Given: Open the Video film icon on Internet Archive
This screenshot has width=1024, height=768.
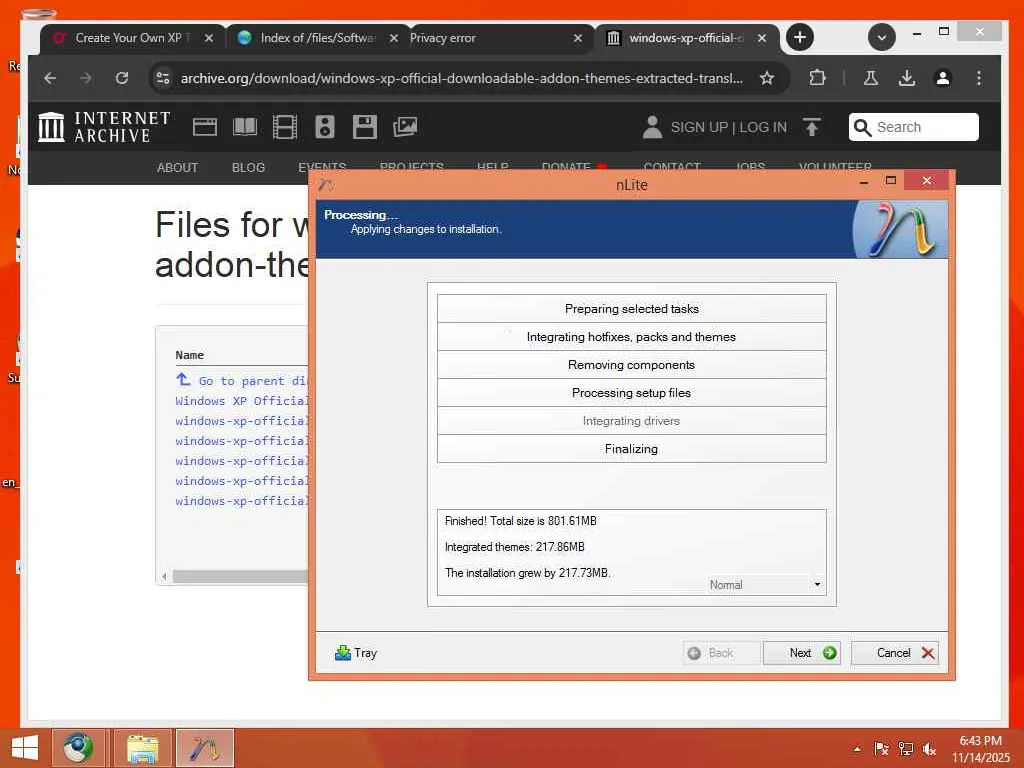Looking at the screenshot, I should pos(285,127).
